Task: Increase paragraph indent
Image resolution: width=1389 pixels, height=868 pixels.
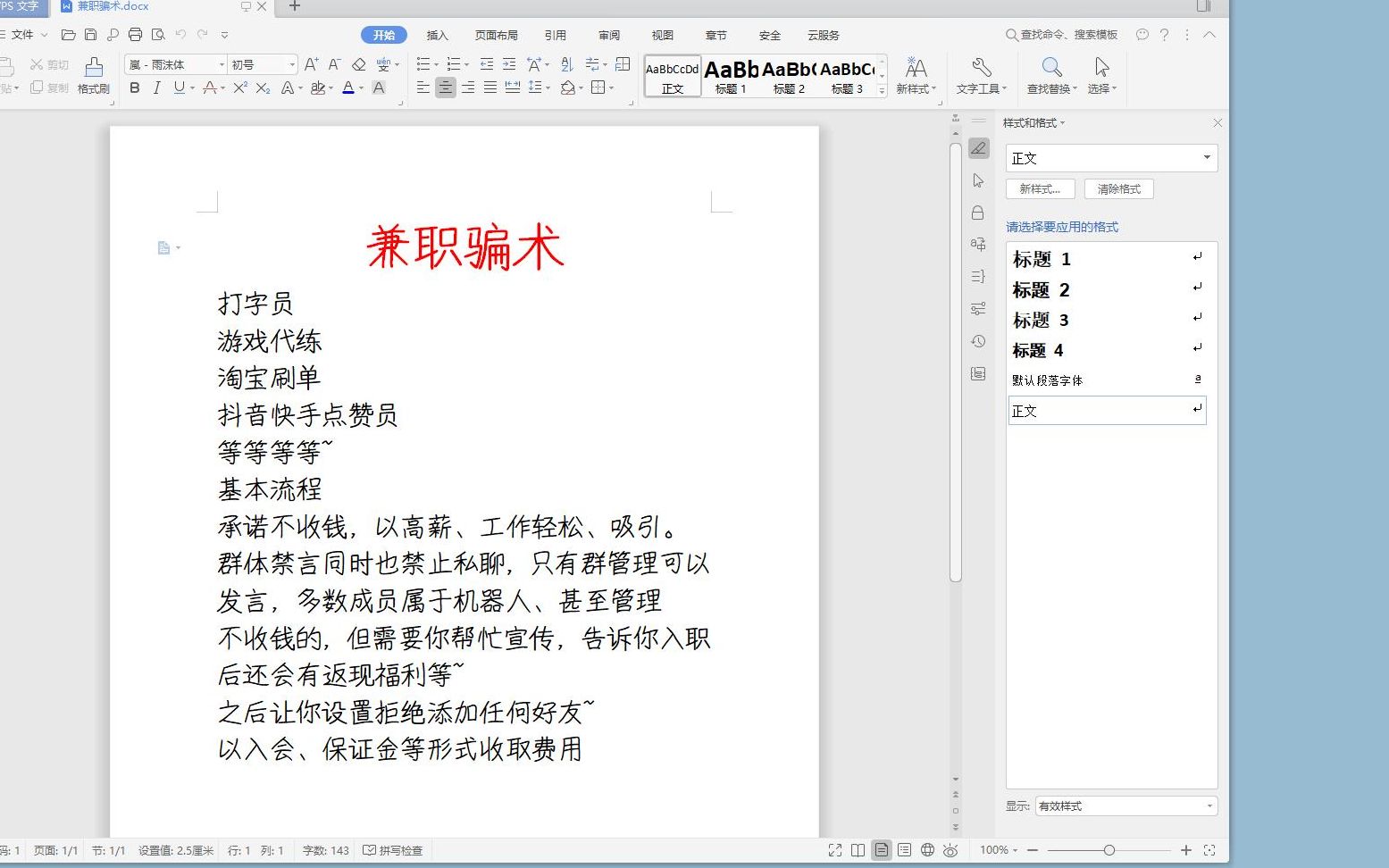Action: (509, 64)
